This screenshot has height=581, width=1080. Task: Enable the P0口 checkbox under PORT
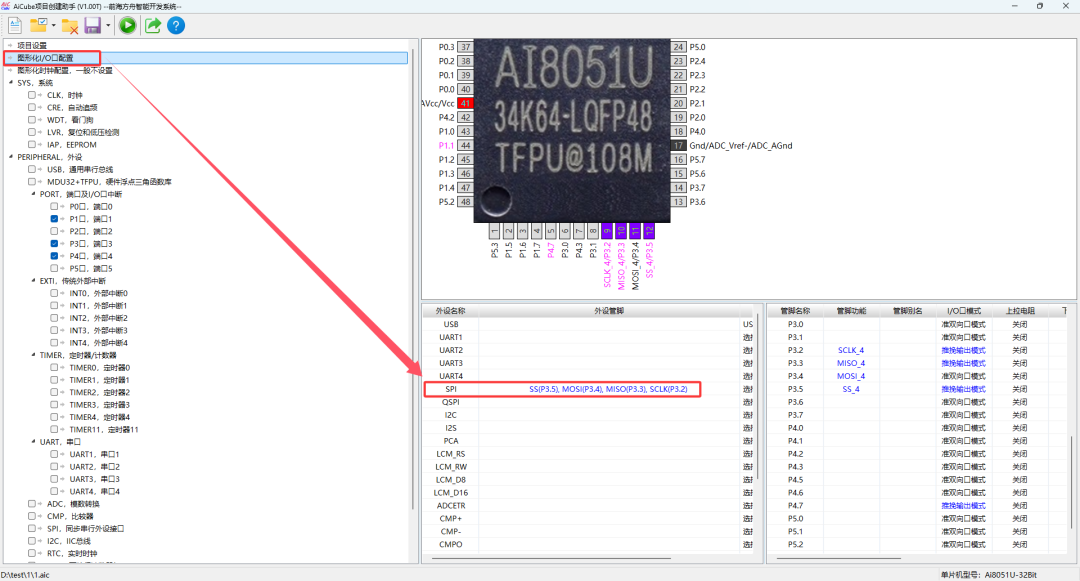point(55,206)
